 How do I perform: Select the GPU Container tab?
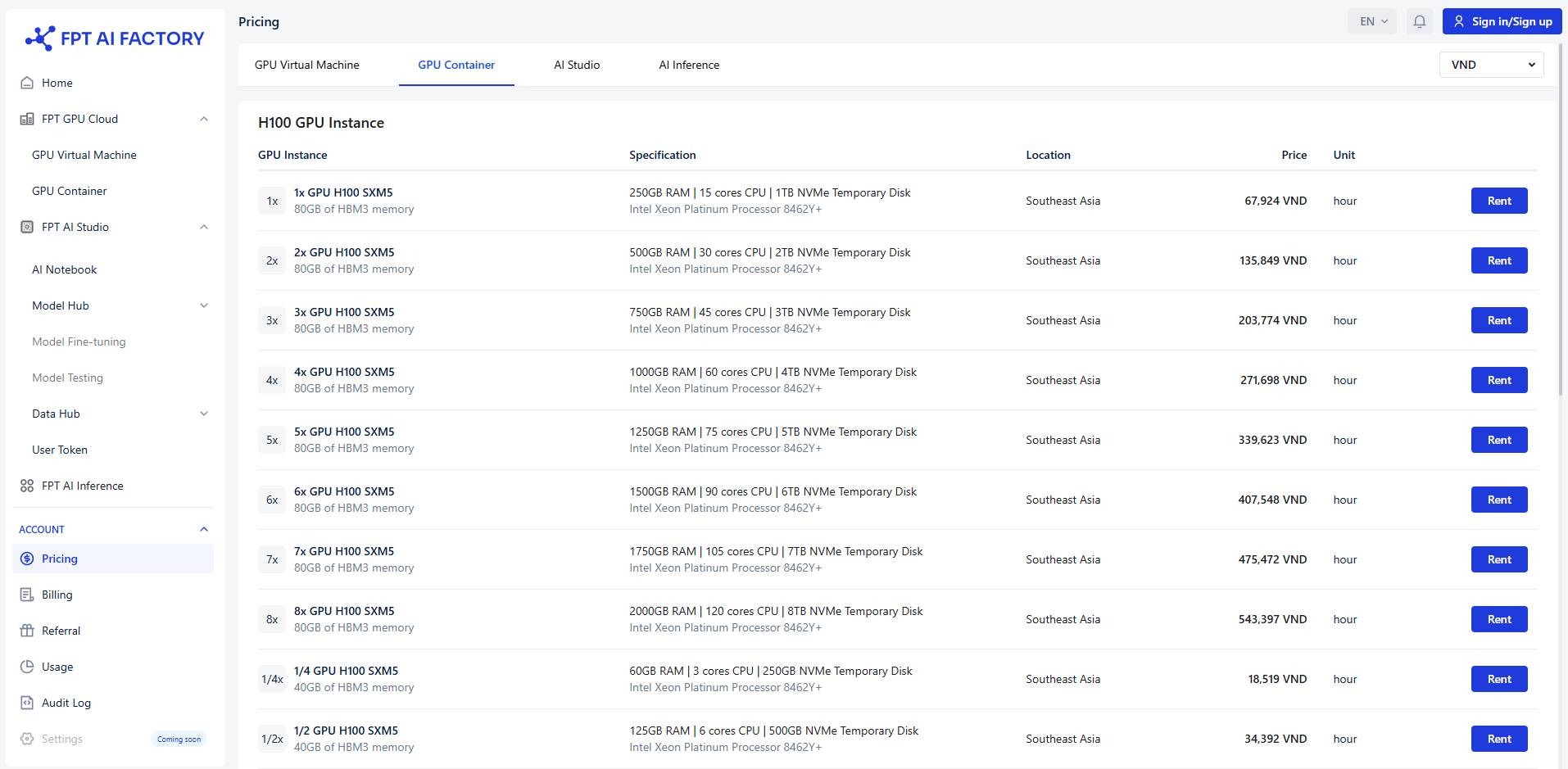point(456,65)
